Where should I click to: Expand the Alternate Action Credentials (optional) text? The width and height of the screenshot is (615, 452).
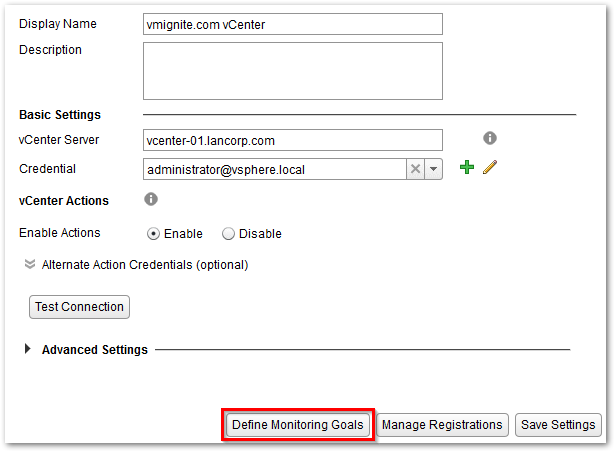click(x=144, y=265)
